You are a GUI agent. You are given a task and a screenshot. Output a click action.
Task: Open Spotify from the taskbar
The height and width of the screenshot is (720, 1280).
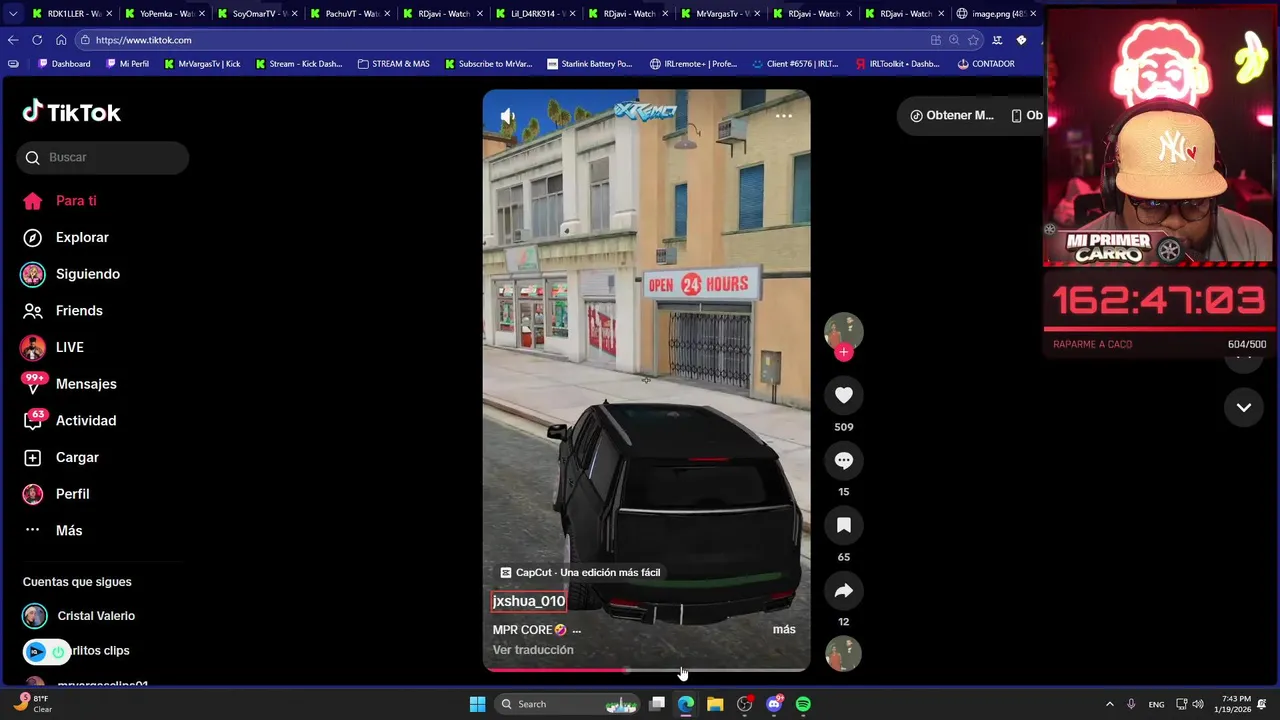pyautogui.click(x=803, y=704)
